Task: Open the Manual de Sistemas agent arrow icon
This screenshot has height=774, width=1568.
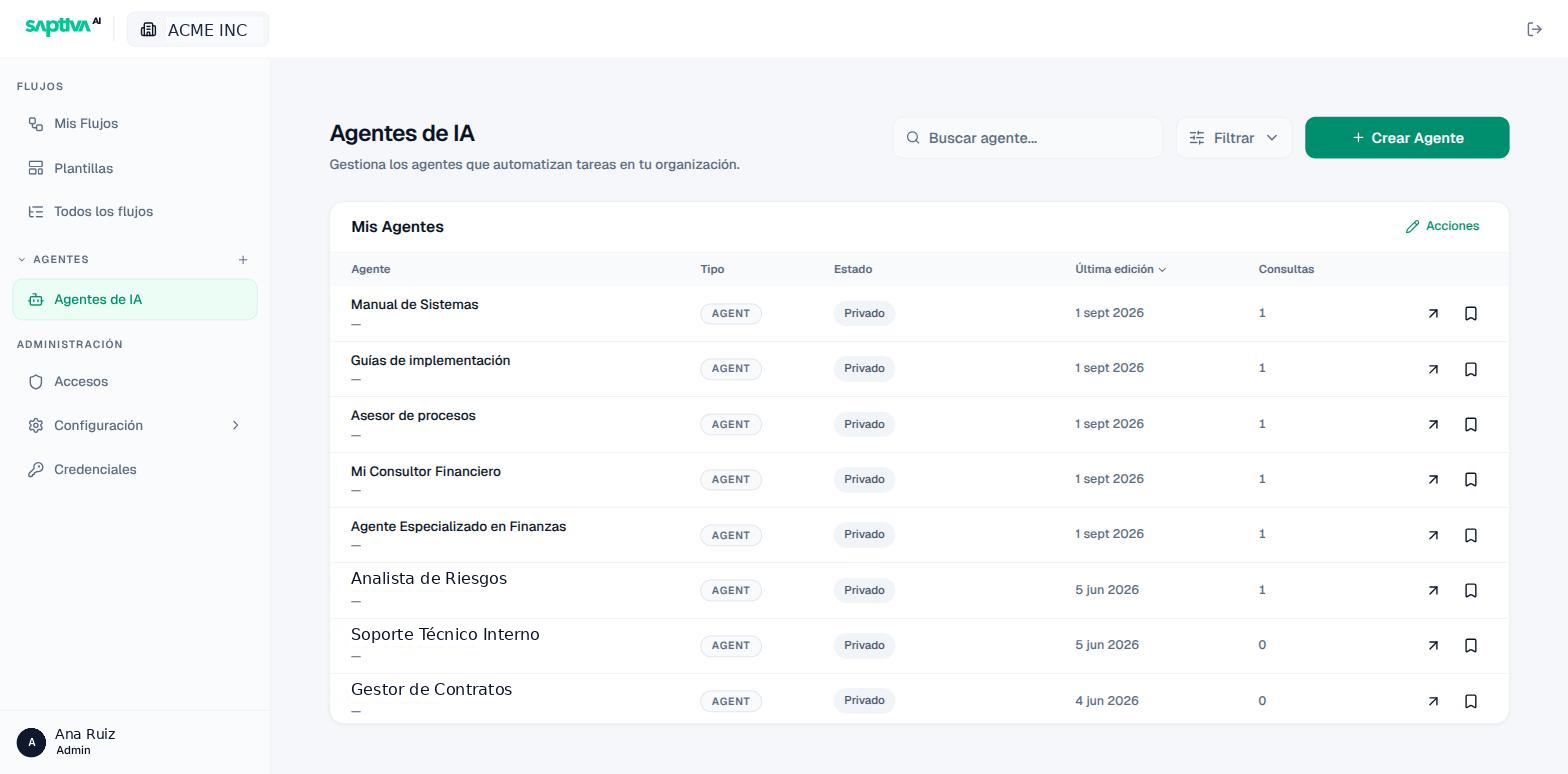Action: click(1433, 314)
